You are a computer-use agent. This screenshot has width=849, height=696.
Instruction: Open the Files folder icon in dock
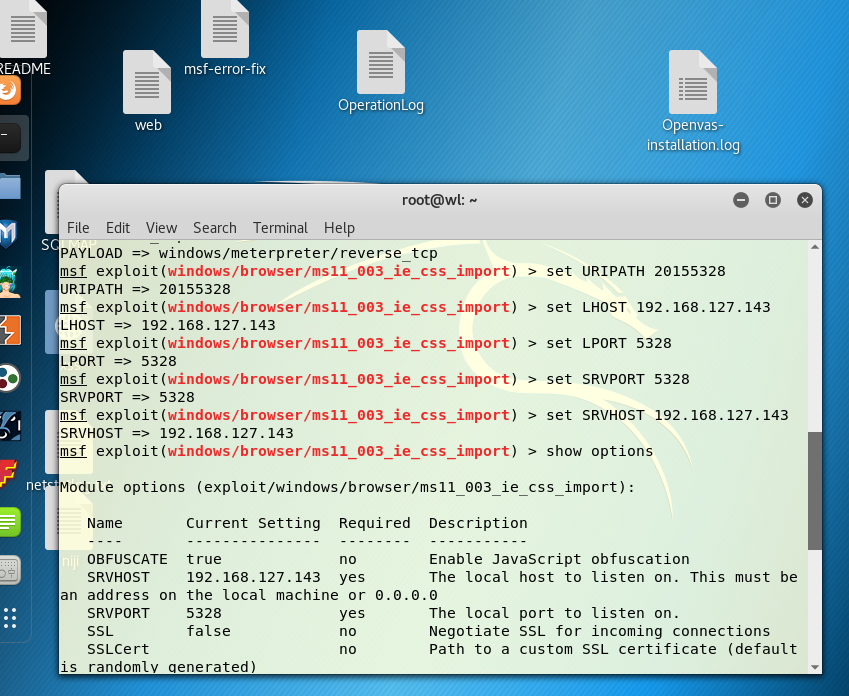tap(9, 186)
